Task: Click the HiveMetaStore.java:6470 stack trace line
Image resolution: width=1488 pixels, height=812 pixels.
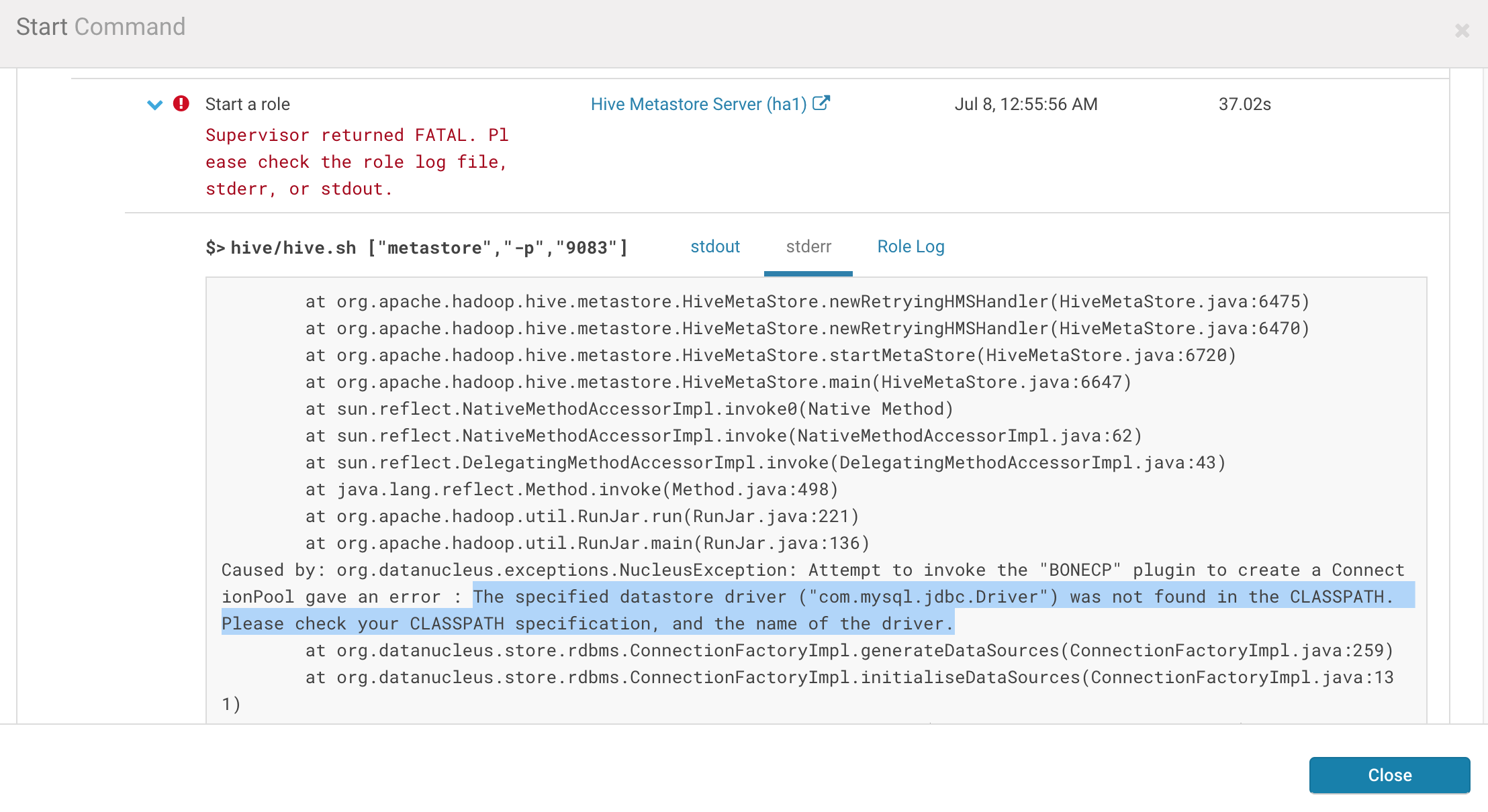Action: point(807,328)
